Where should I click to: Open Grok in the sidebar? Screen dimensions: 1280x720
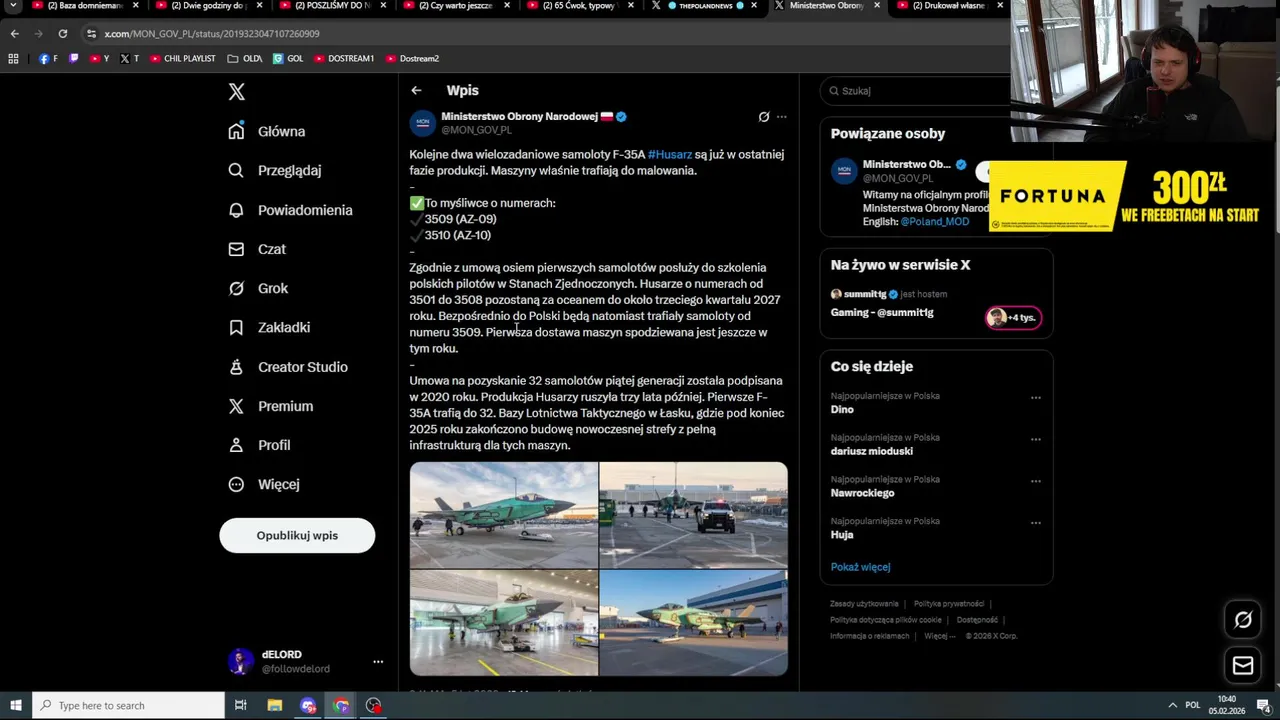pos(258,288)
